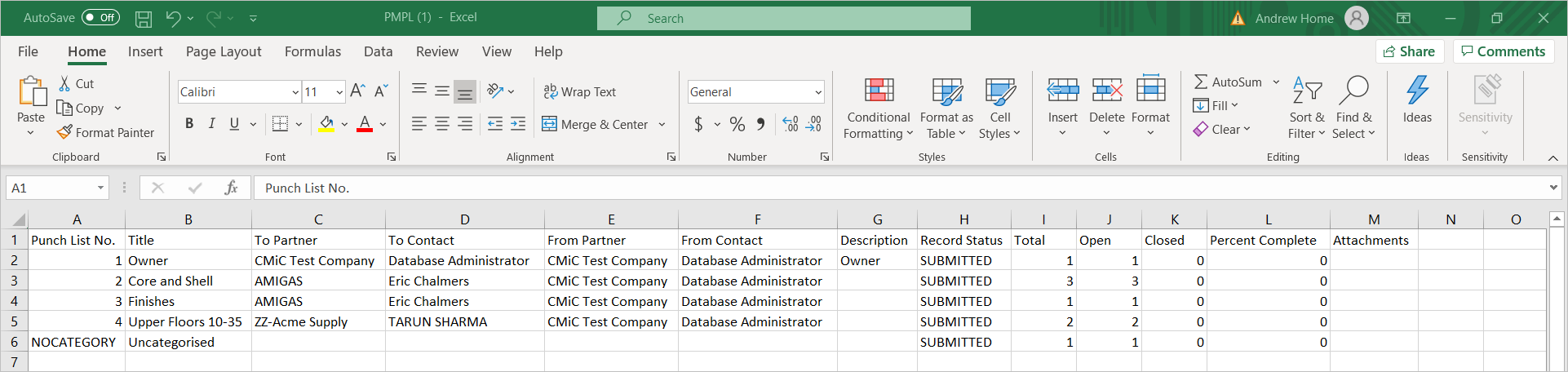This screenshot has width=1568, height=372.
Task: Switch to Page Layout tab
Action: coord(224,51)
